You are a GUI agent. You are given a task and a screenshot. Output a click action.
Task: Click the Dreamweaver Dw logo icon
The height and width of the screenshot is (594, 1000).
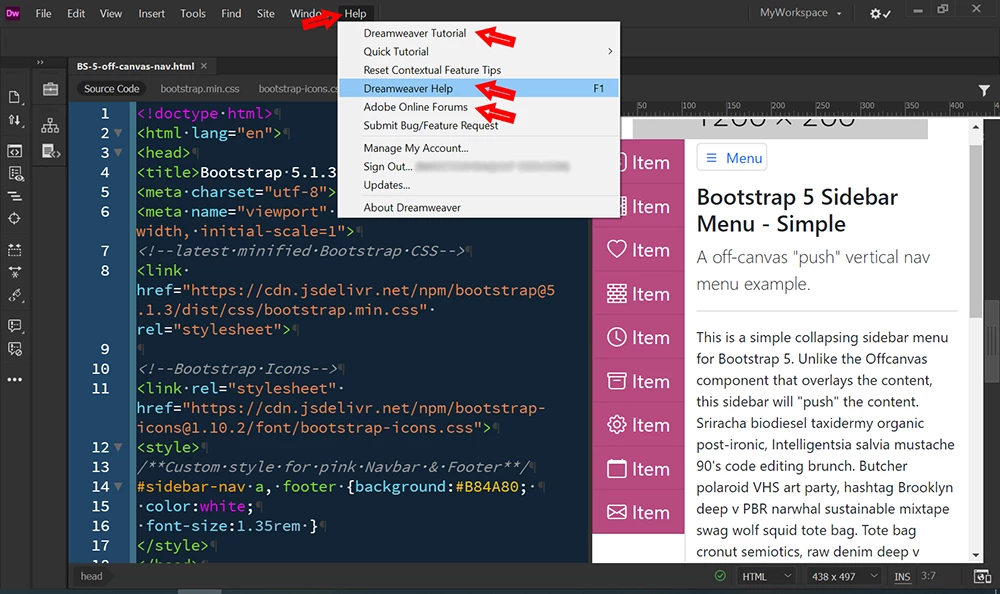point(13,13)
